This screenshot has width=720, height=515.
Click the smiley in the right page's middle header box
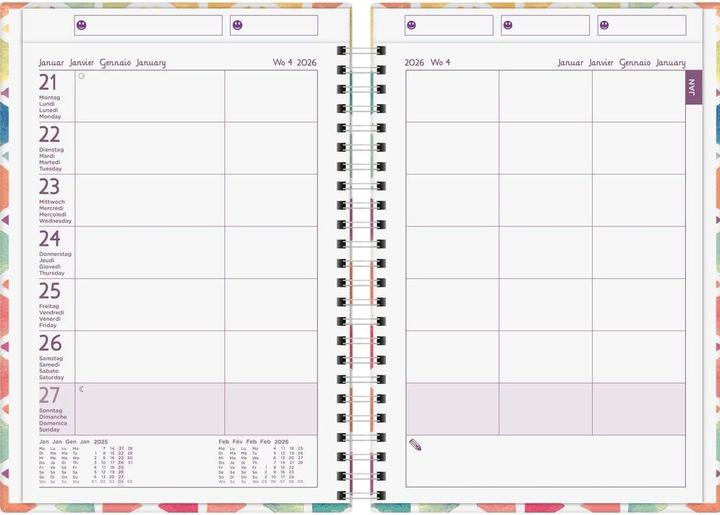pyautogui.click(x=508, y=25)
